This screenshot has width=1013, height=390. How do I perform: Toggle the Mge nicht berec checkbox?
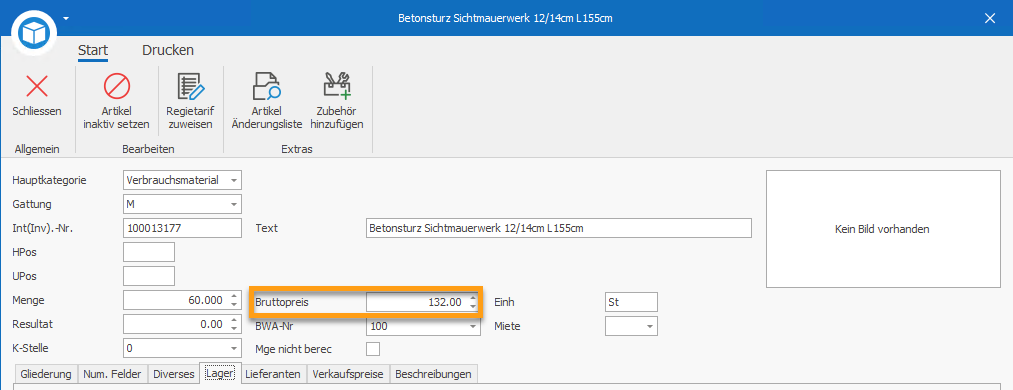click(373, 349)
